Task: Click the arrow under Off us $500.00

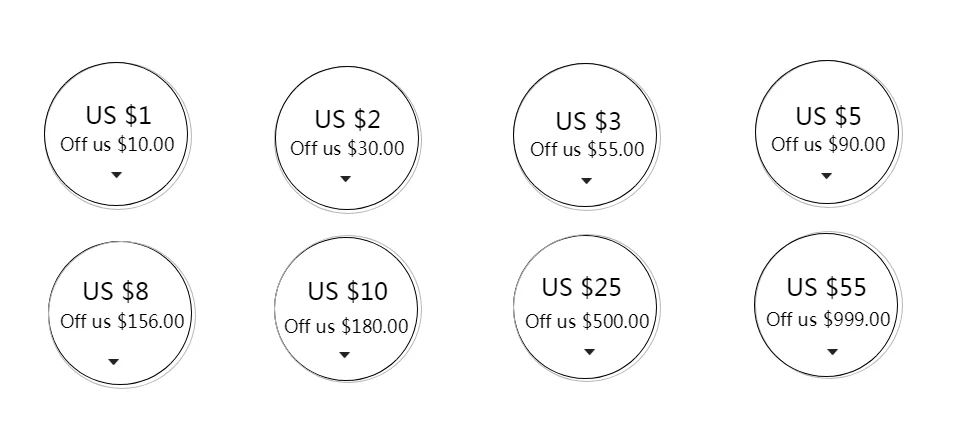Action: tap(589, 352)
